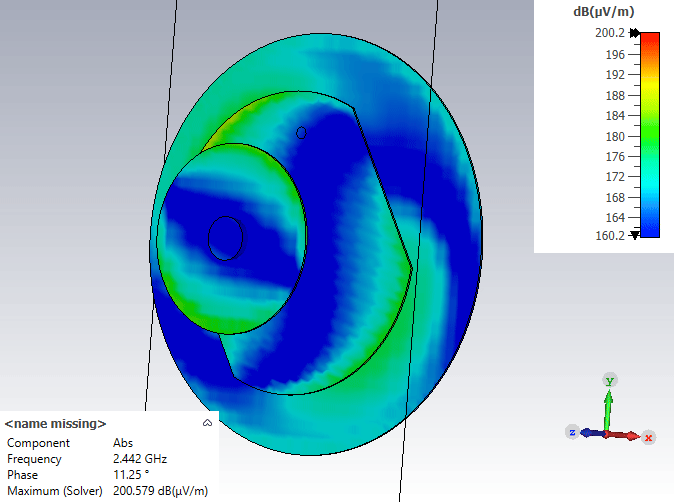Click the blue Z axis ball
This screenshot has height=502, width=674.
[572, 431]
